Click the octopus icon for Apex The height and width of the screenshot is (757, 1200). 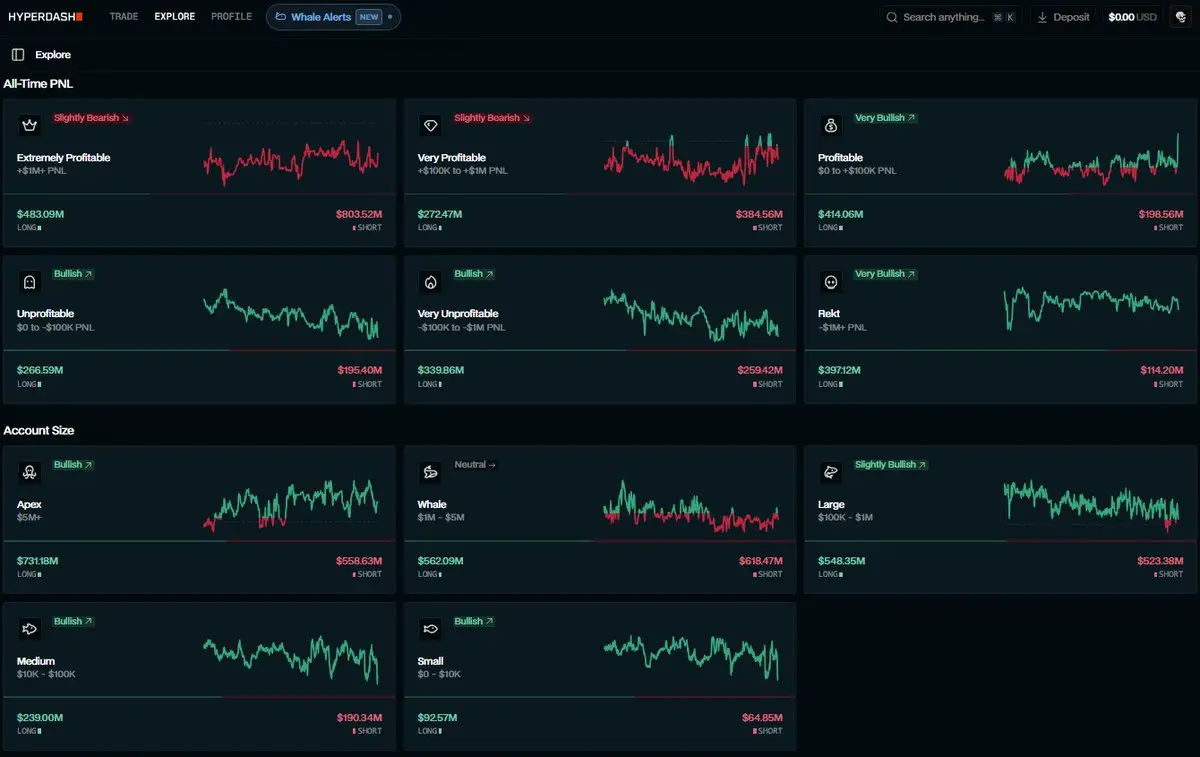tap(29, 473)
